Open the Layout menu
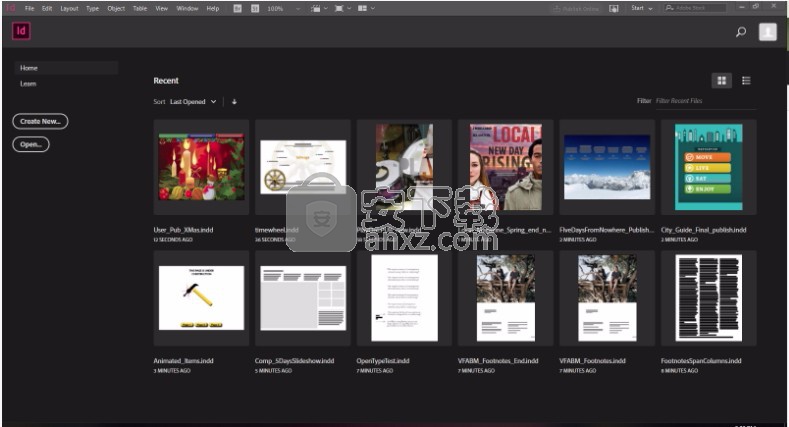Viewport: 789px width, 427px height. (69, 9)
